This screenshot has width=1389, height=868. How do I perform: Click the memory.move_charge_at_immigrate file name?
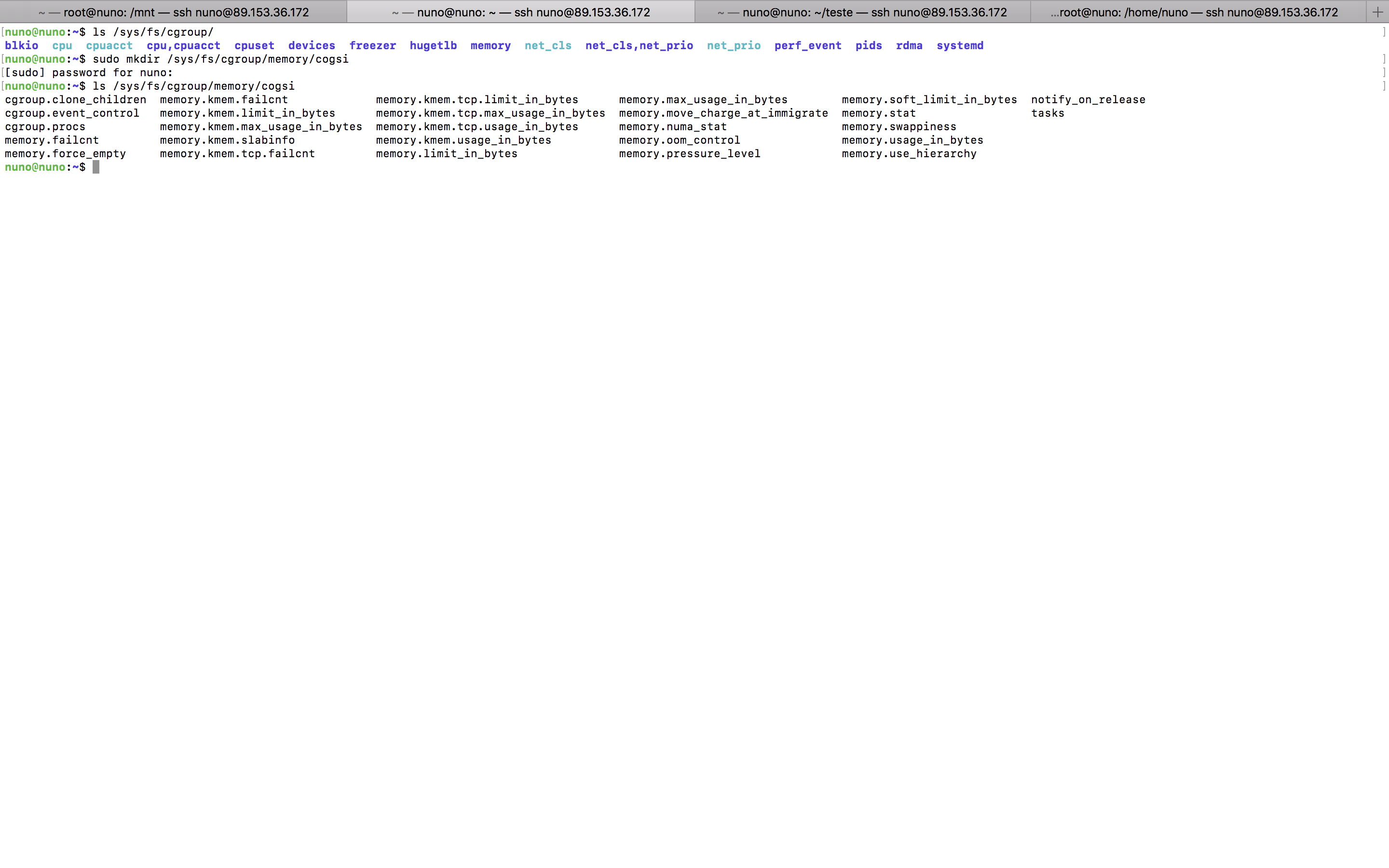pyautogui.click(x=724, y=113)
